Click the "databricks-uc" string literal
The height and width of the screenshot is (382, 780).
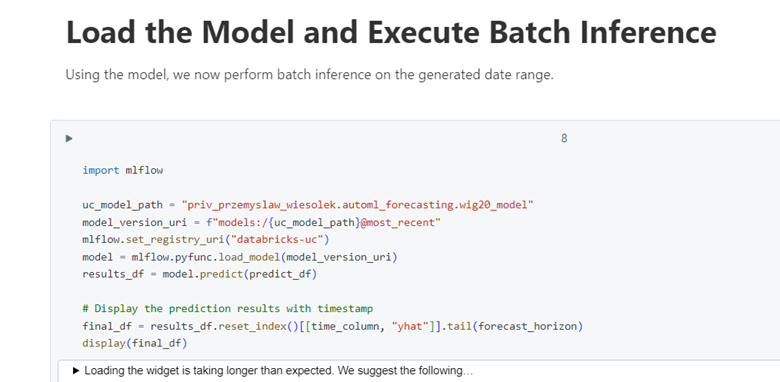coord(274,240)
